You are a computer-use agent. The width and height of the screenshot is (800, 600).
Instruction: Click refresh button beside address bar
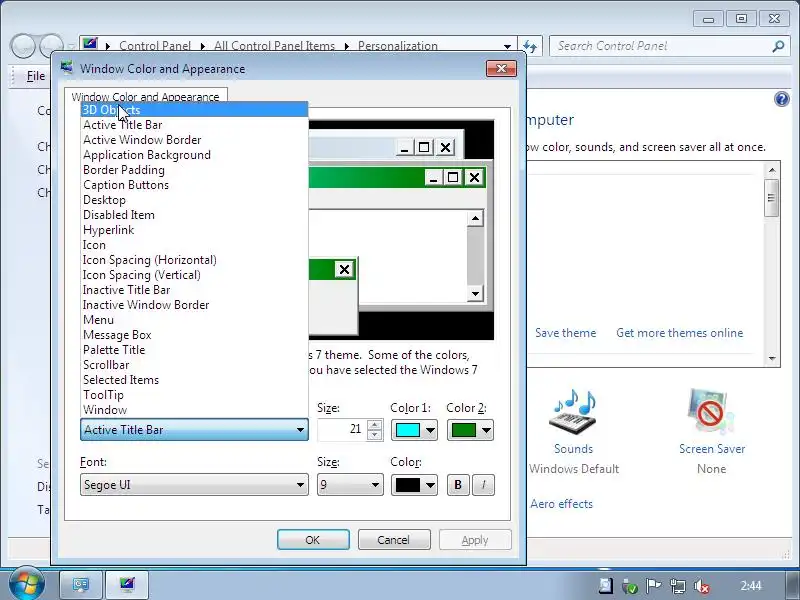530,46
